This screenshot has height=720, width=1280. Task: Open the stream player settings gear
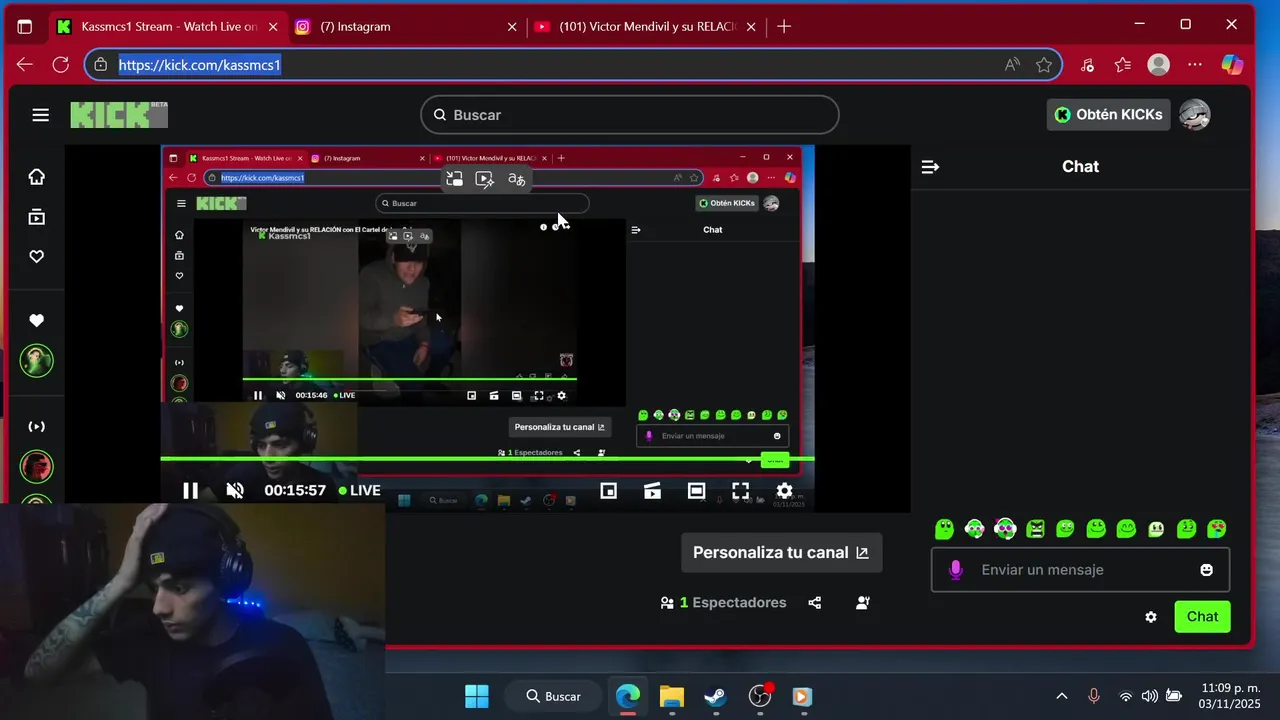785,491
